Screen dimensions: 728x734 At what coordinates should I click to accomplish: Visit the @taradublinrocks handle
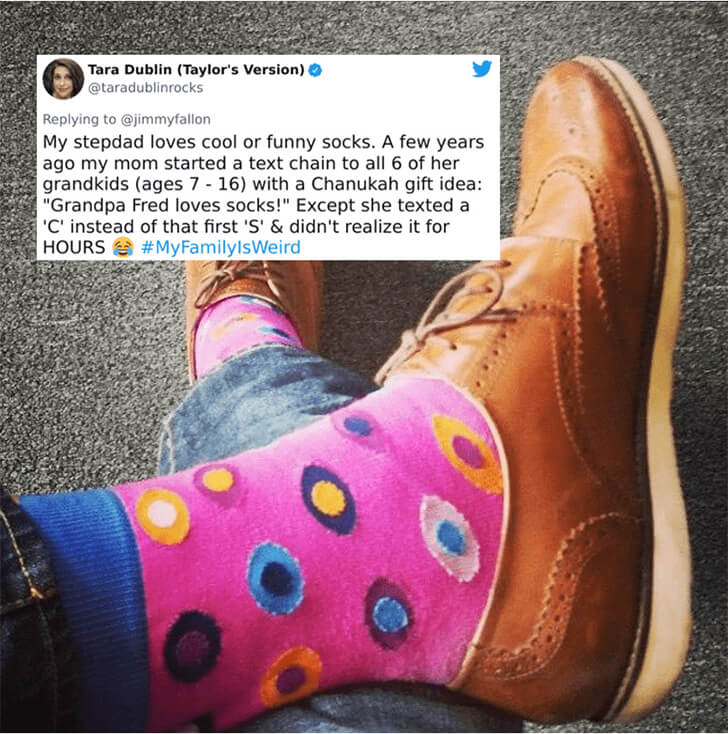point(146,88)
